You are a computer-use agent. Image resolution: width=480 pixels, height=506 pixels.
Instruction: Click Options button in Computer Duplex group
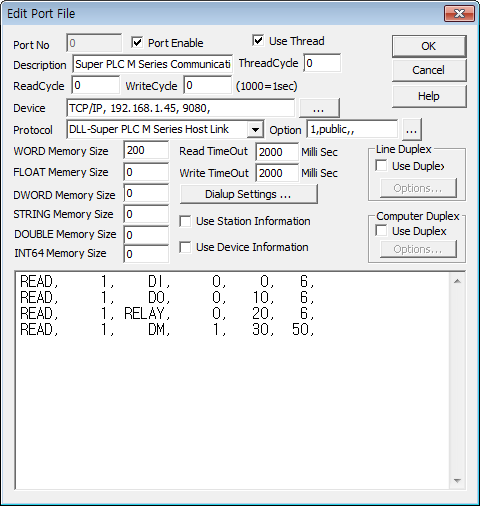point(418,249)
